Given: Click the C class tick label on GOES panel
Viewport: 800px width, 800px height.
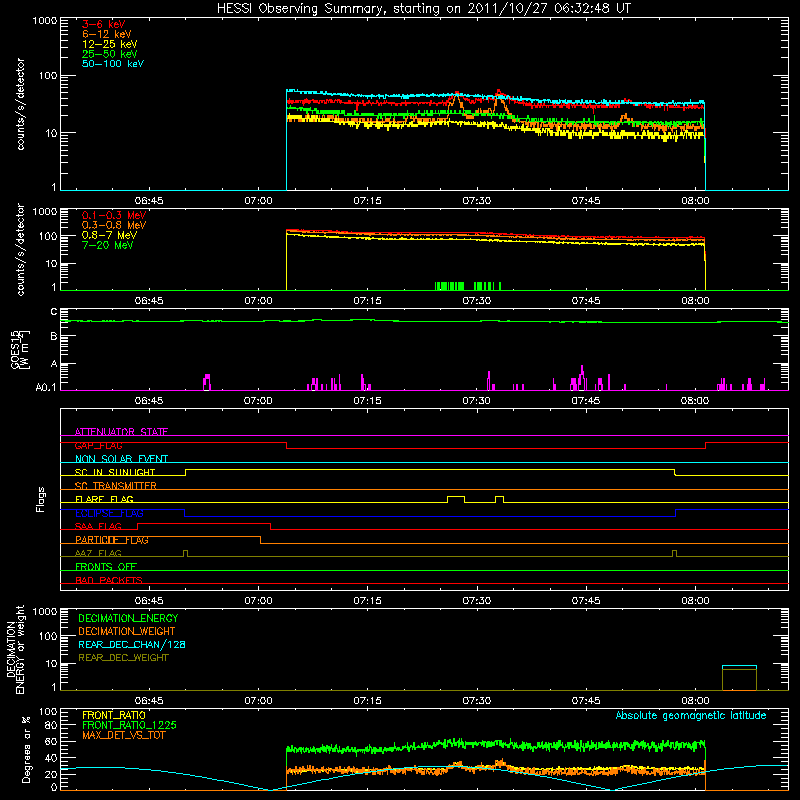Looking at the screenshot, I should click(54, 312).
